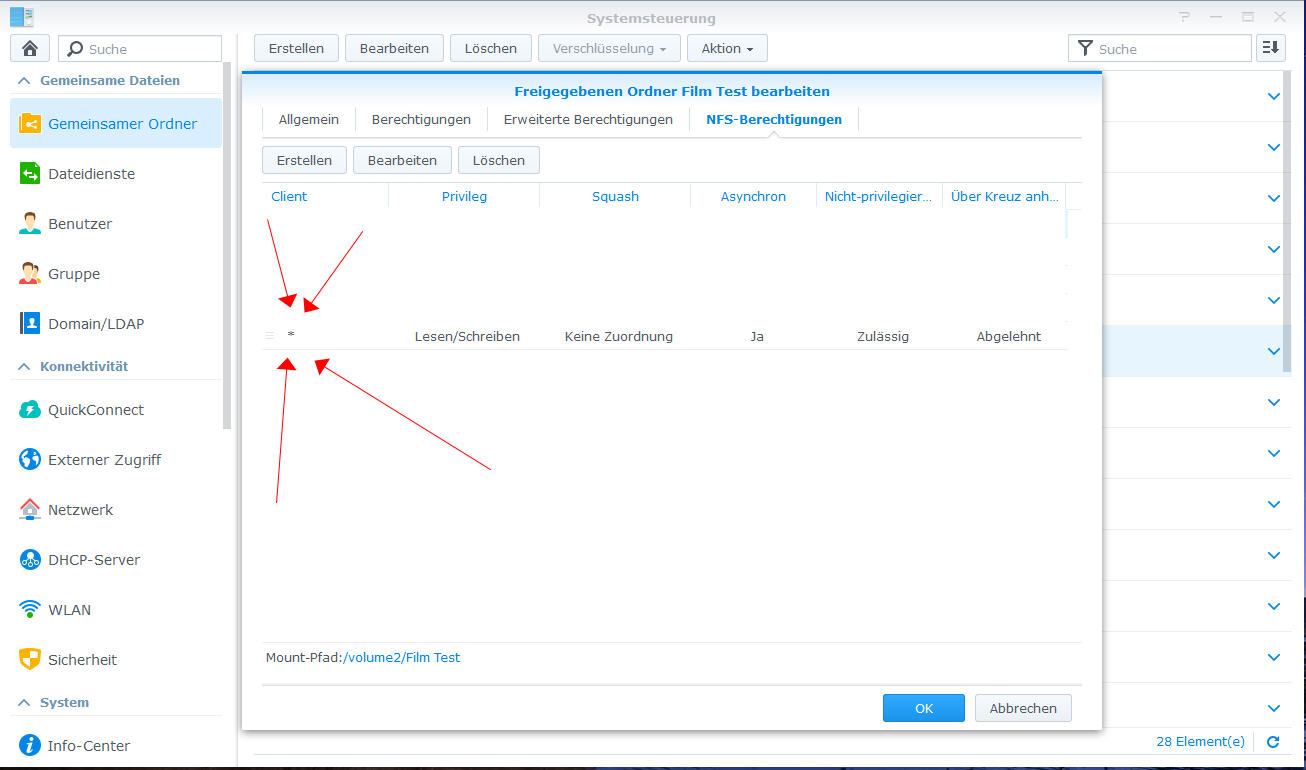
Task: Switch to the Berechtigungen tab
Action: click(x=421, y=119)
